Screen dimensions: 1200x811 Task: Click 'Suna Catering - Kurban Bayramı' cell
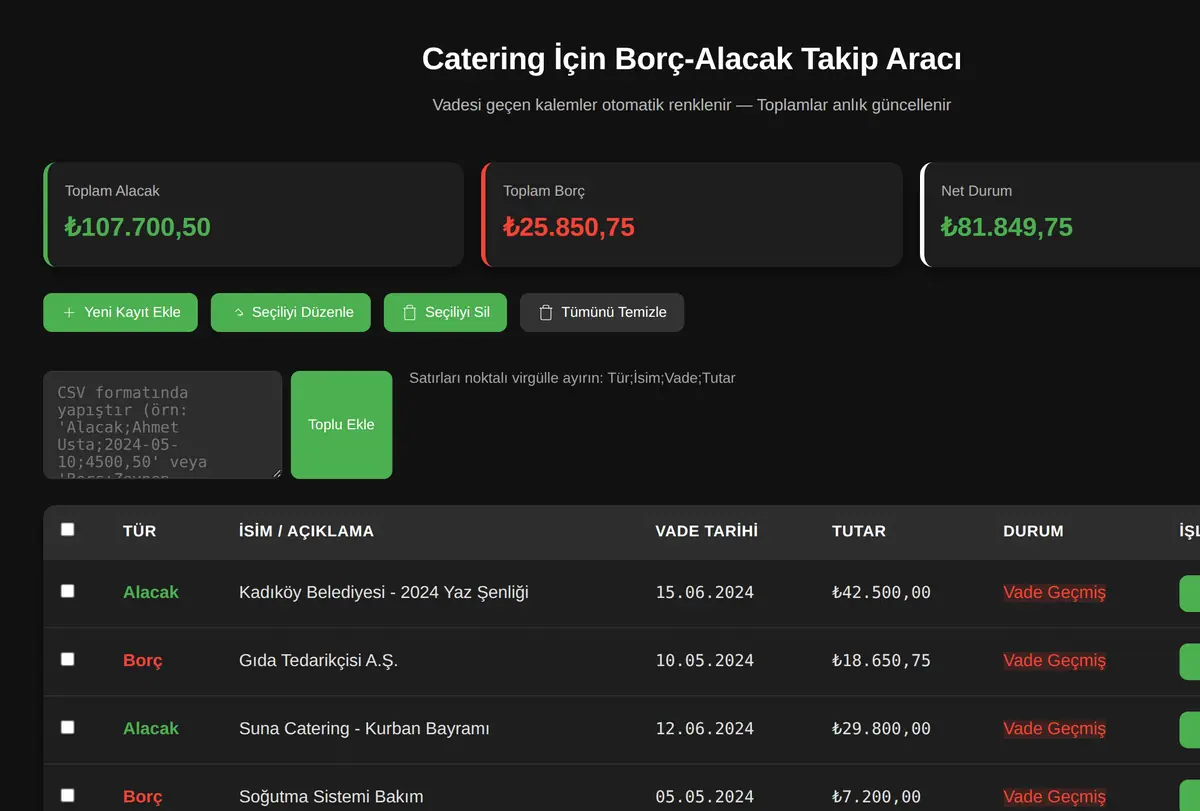pos(364,728)
